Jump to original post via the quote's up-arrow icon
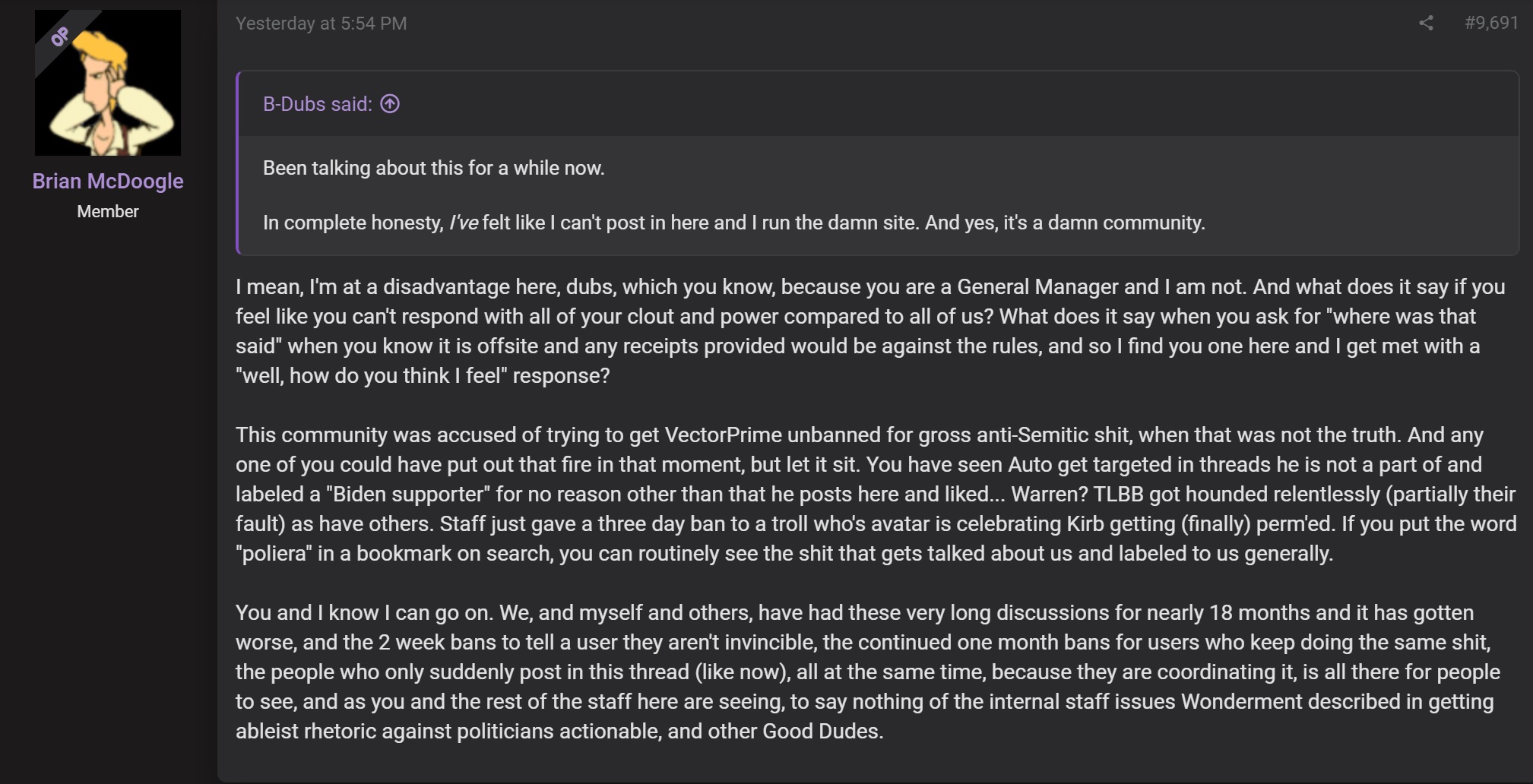The height and width of the screenshot is (784, 1533). tap(390, 104)
